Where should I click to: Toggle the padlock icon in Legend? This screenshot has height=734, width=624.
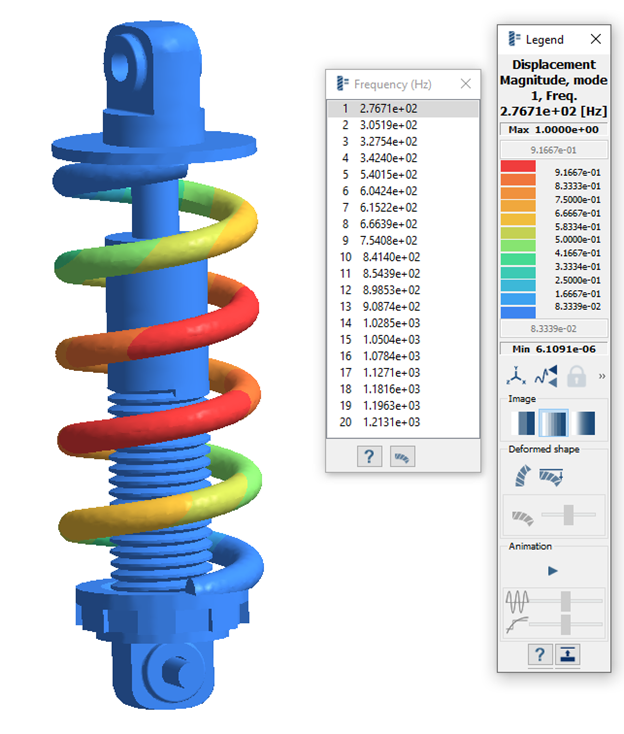tap(576, 376)
